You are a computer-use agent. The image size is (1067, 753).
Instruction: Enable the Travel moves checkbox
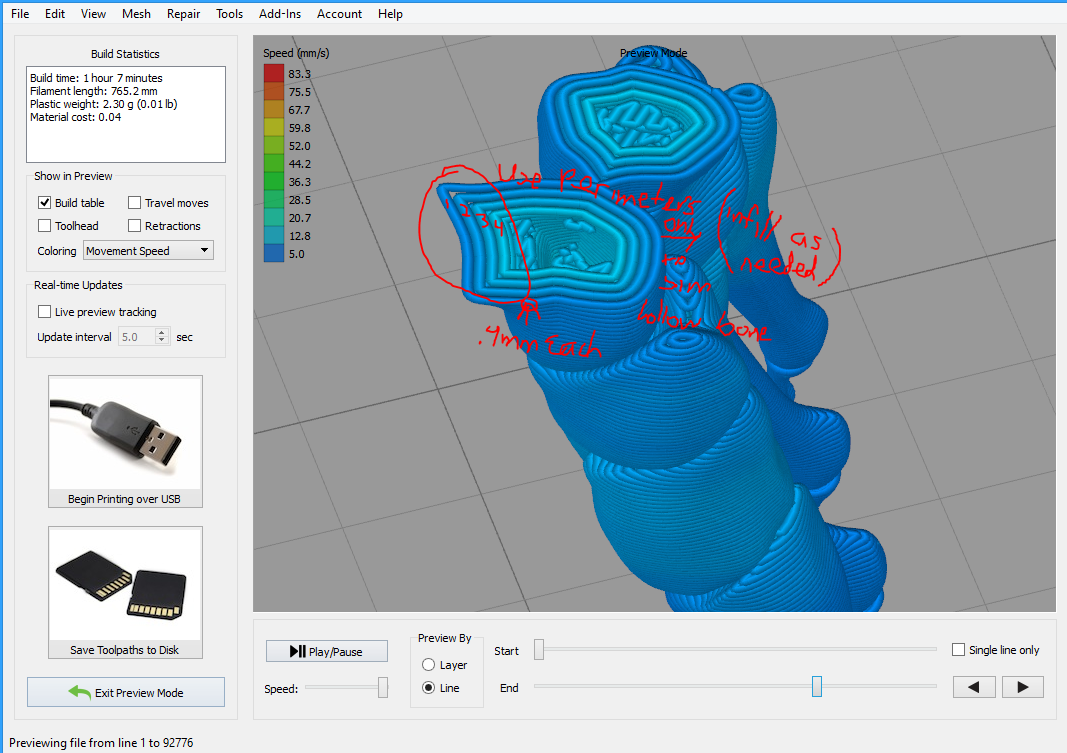point(135,203)
